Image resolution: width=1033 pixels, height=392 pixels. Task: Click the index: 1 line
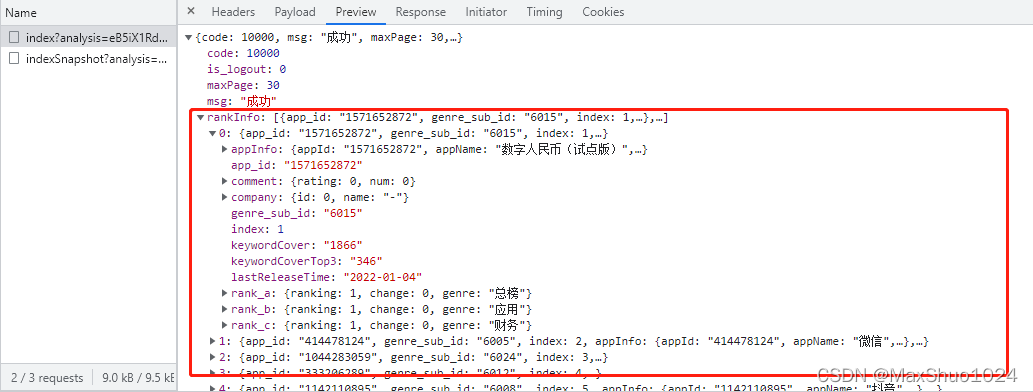(257, 229)
